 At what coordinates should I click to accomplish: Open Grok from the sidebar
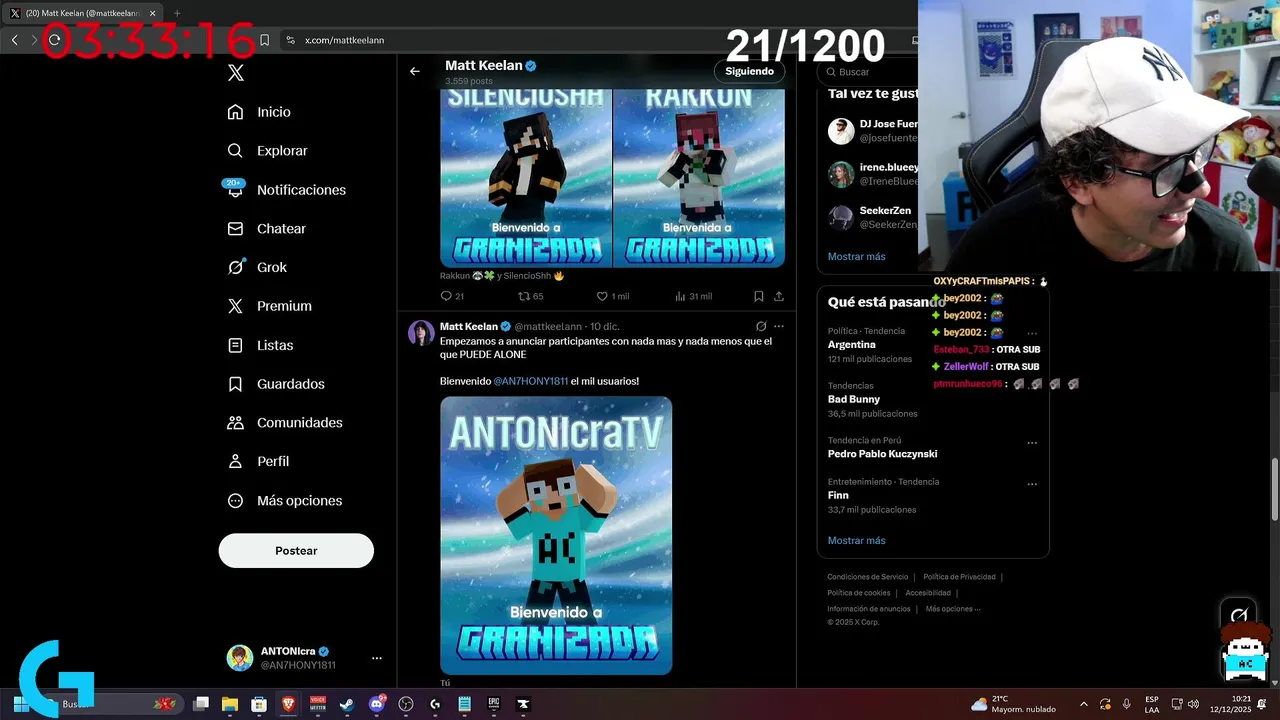pos(257,267)
